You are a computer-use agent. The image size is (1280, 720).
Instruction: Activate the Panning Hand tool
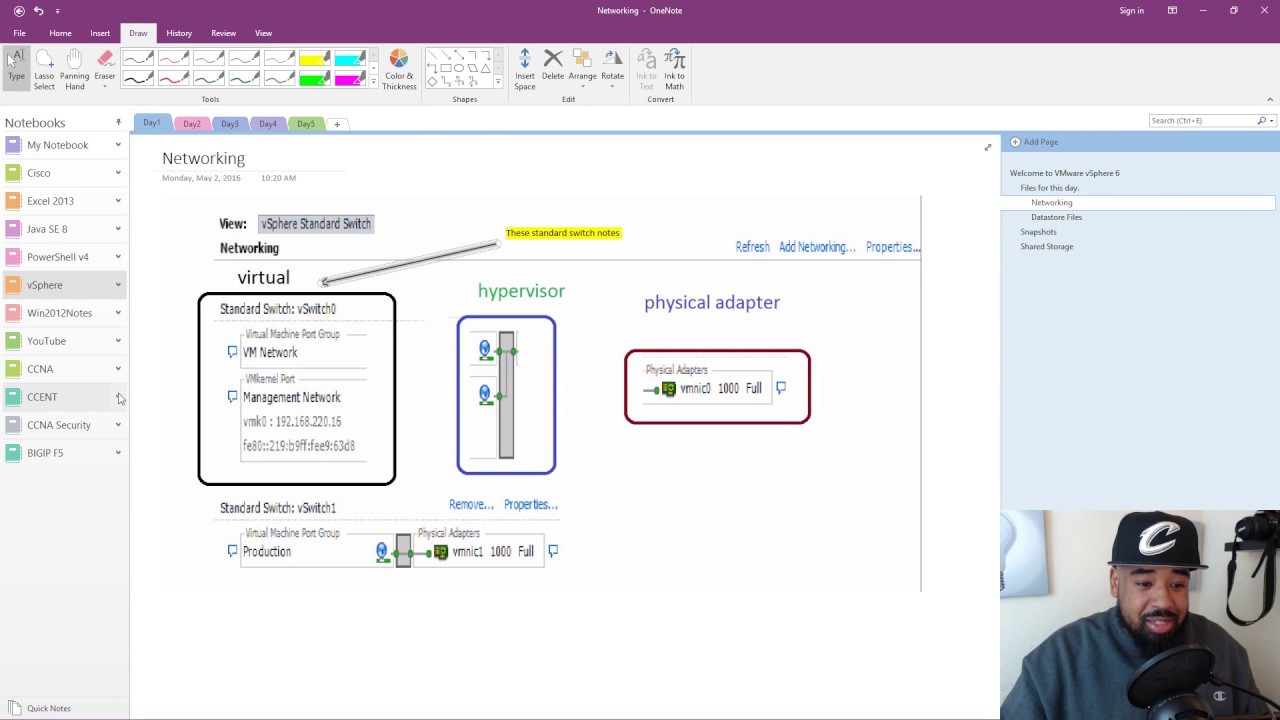(x=74, y=70)
